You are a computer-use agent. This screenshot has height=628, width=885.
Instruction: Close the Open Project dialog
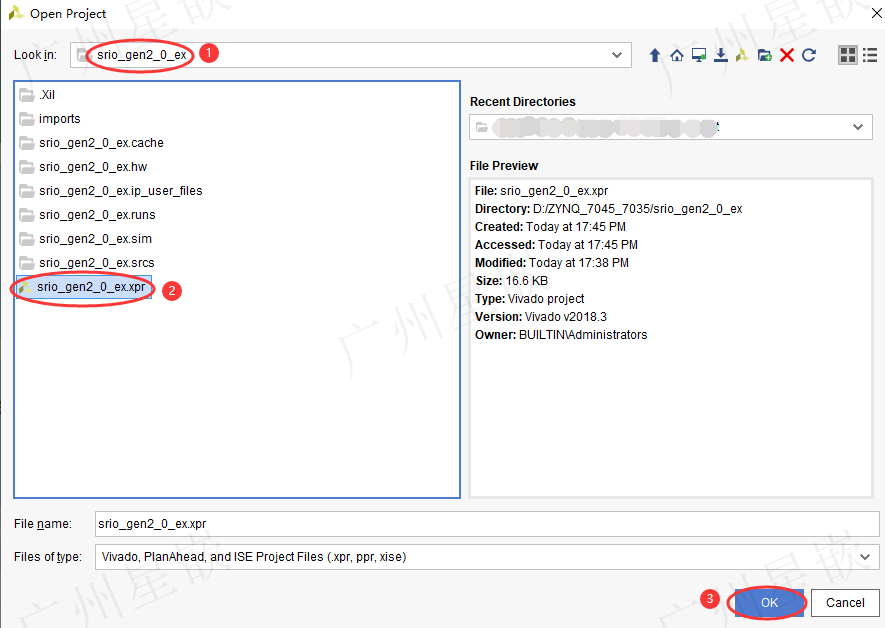point(877,12)
